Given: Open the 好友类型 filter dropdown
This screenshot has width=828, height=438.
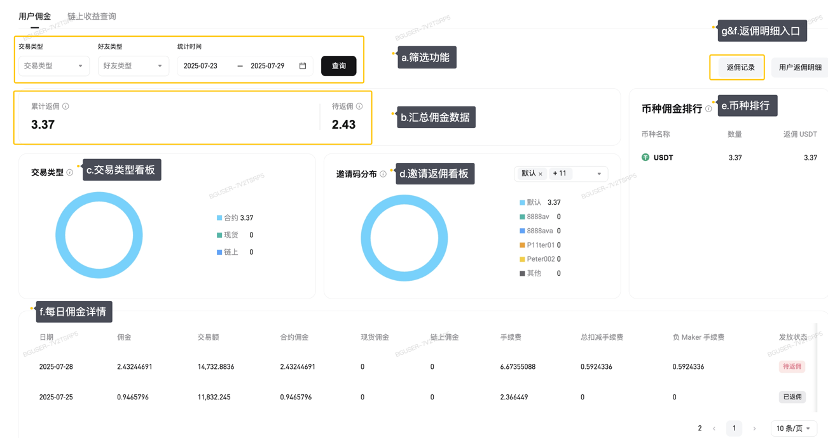Looking at the screenshot, I should click(133, 66).
